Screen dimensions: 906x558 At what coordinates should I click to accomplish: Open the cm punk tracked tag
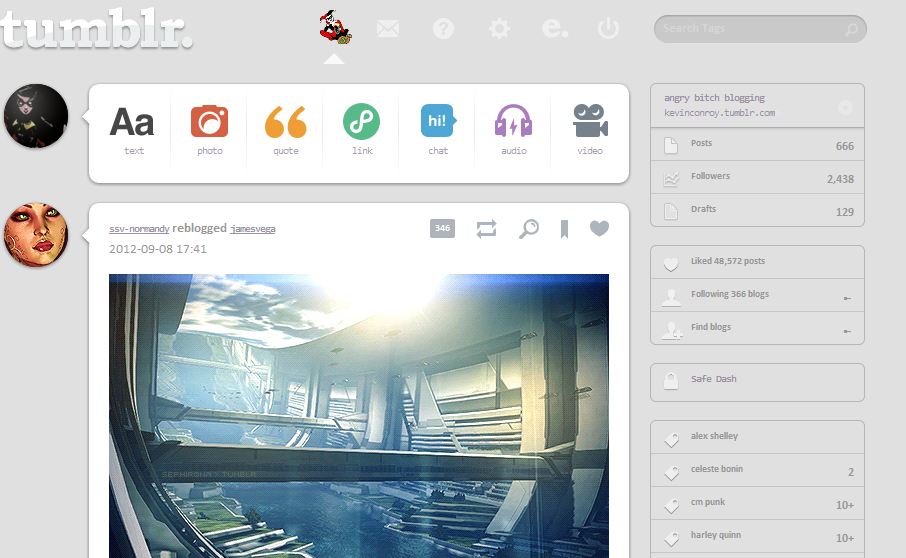click(x=758, y=503)
